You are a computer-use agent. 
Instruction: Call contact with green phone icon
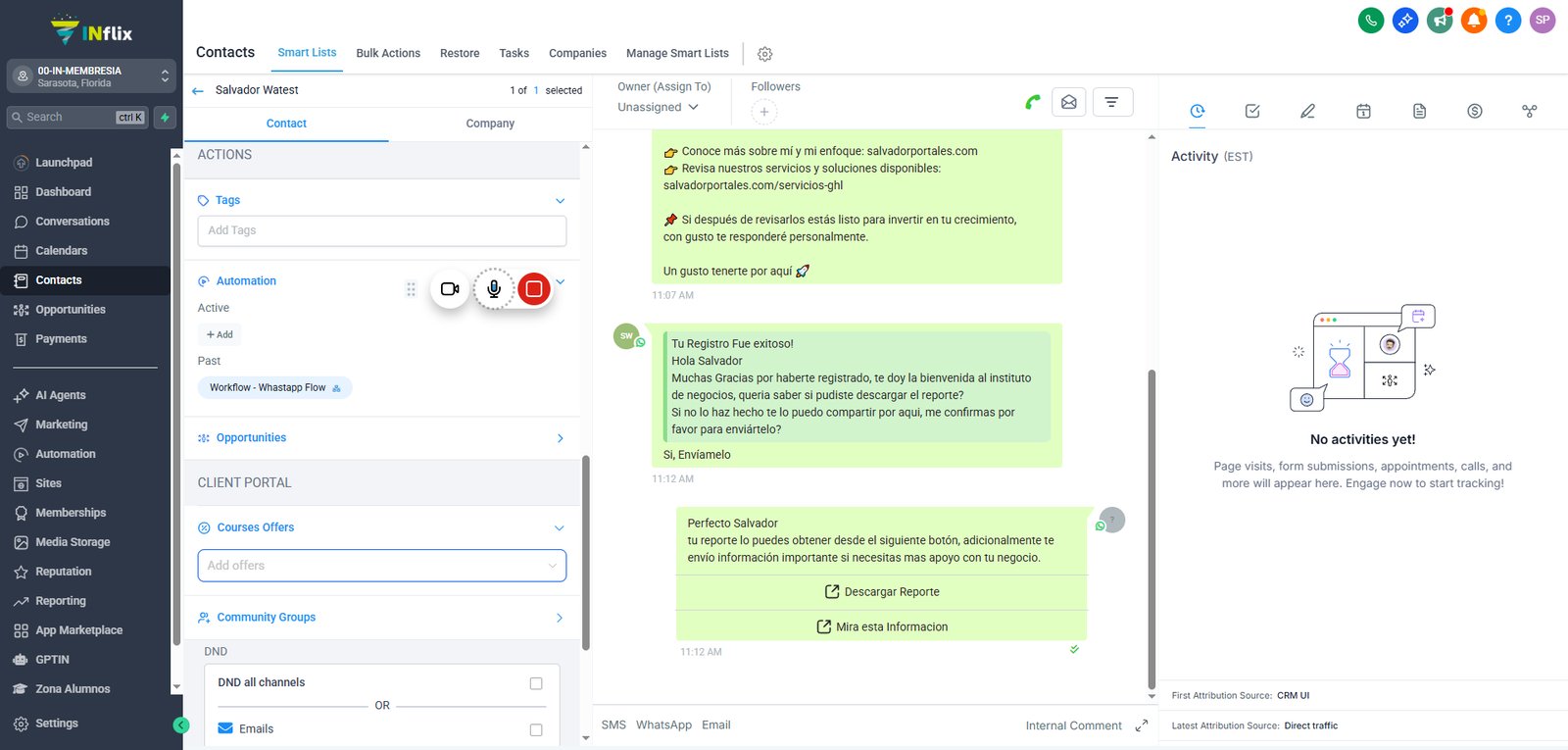pyautogui.click(x=1033, y=102)
